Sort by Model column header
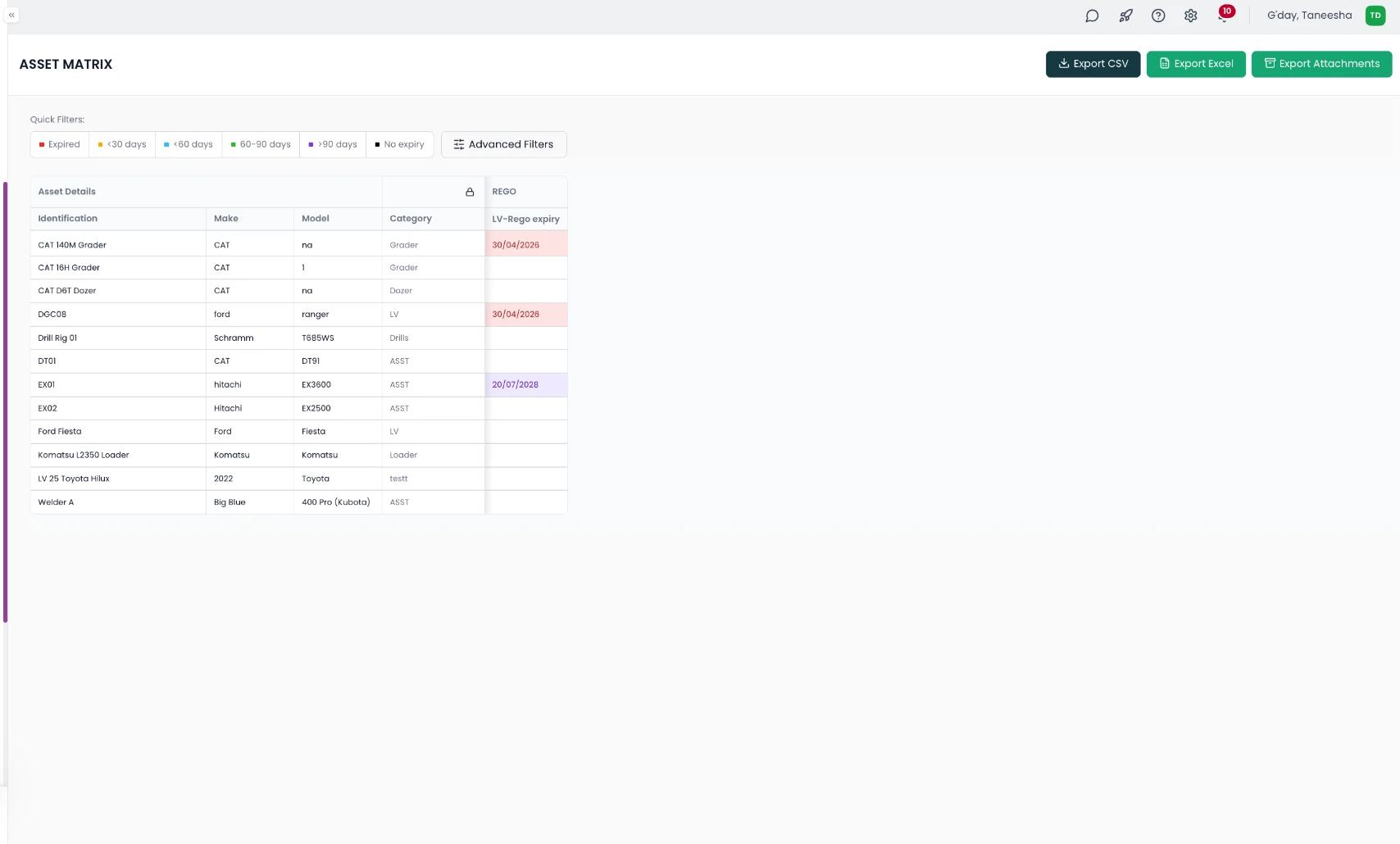 pos(338,219)
